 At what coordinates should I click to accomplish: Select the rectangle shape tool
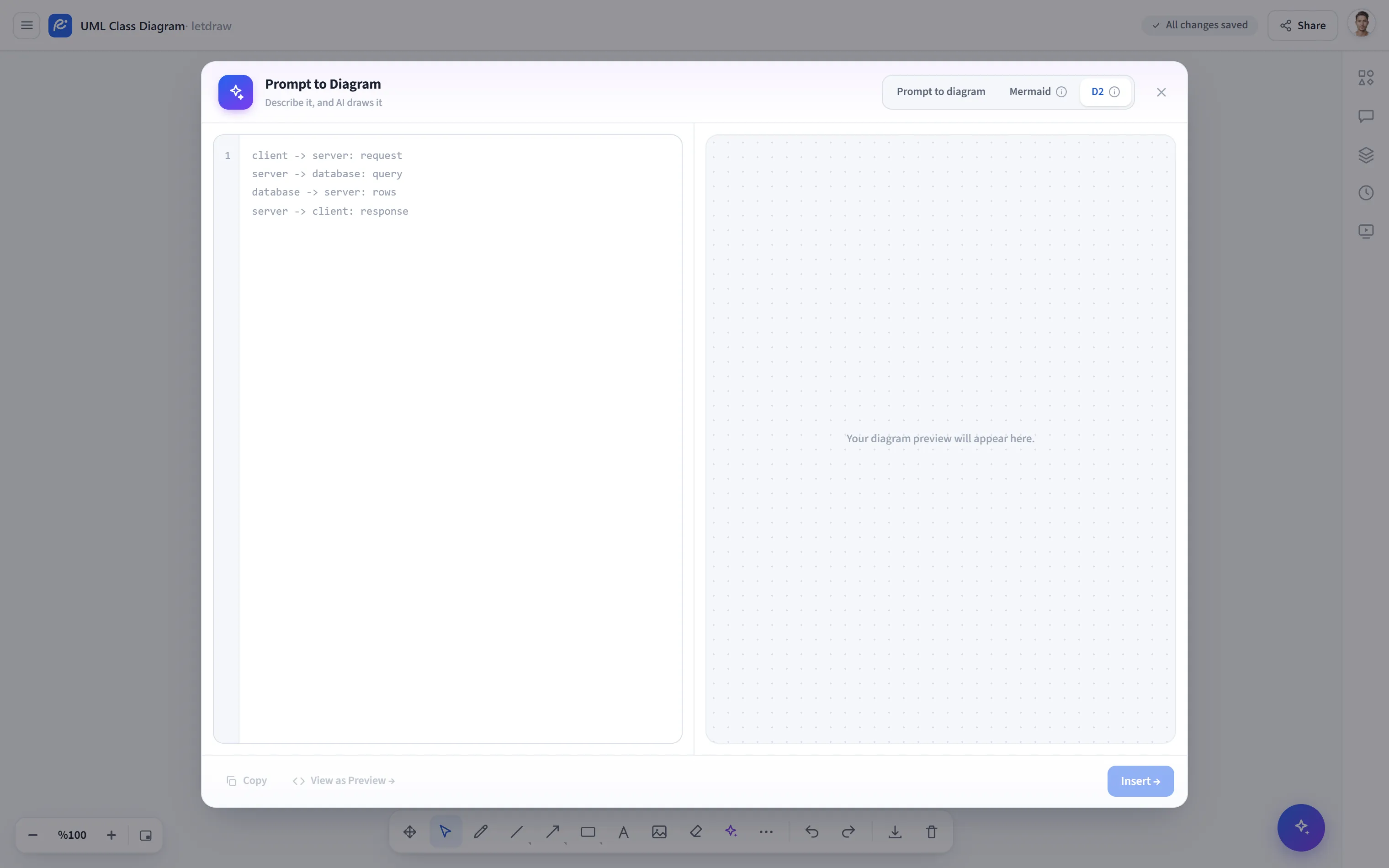click(x=588, y=831)
